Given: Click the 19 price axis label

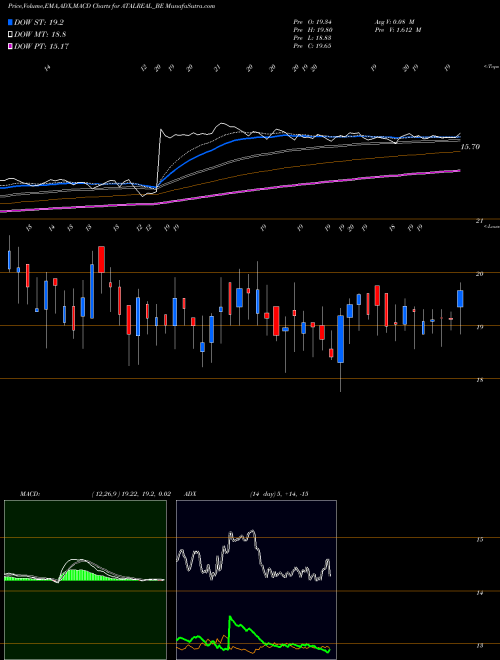Looking at the screenshot, I should click(479, 327).
